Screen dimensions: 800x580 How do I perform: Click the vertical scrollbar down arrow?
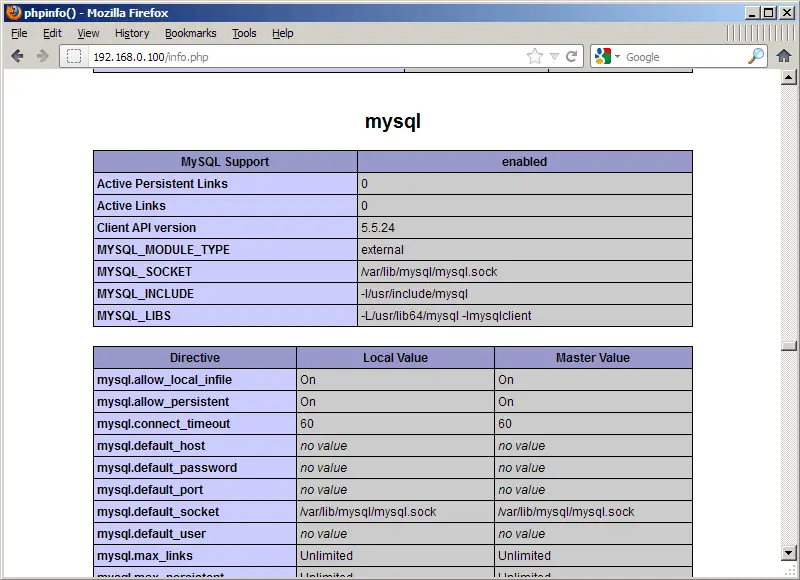[x=789, y=552]
